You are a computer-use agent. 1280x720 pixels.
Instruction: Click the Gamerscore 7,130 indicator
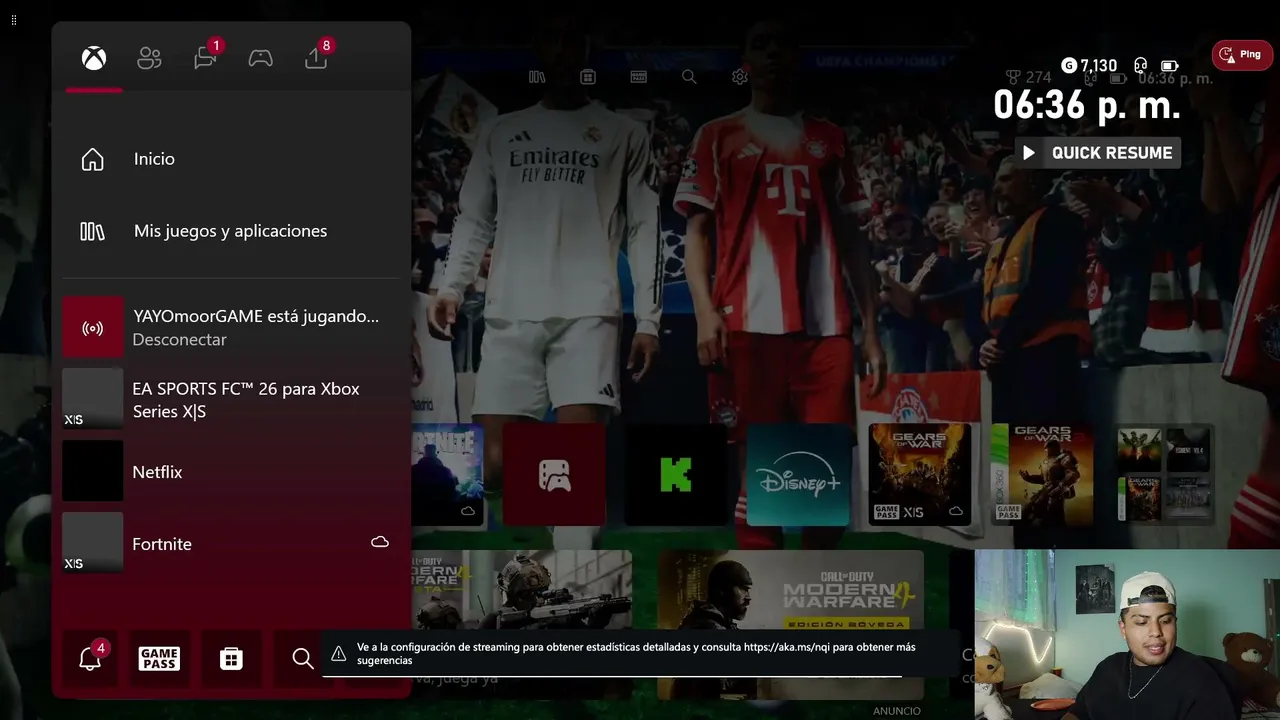1089,66
